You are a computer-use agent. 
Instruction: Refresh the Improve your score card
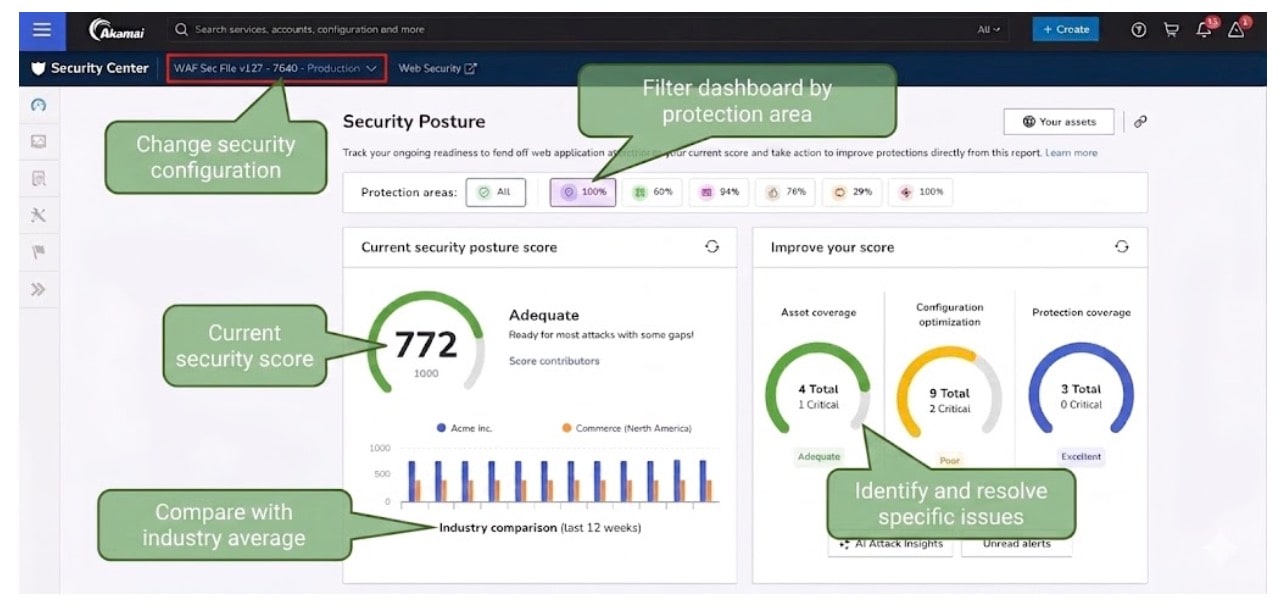pos(1122,247)
